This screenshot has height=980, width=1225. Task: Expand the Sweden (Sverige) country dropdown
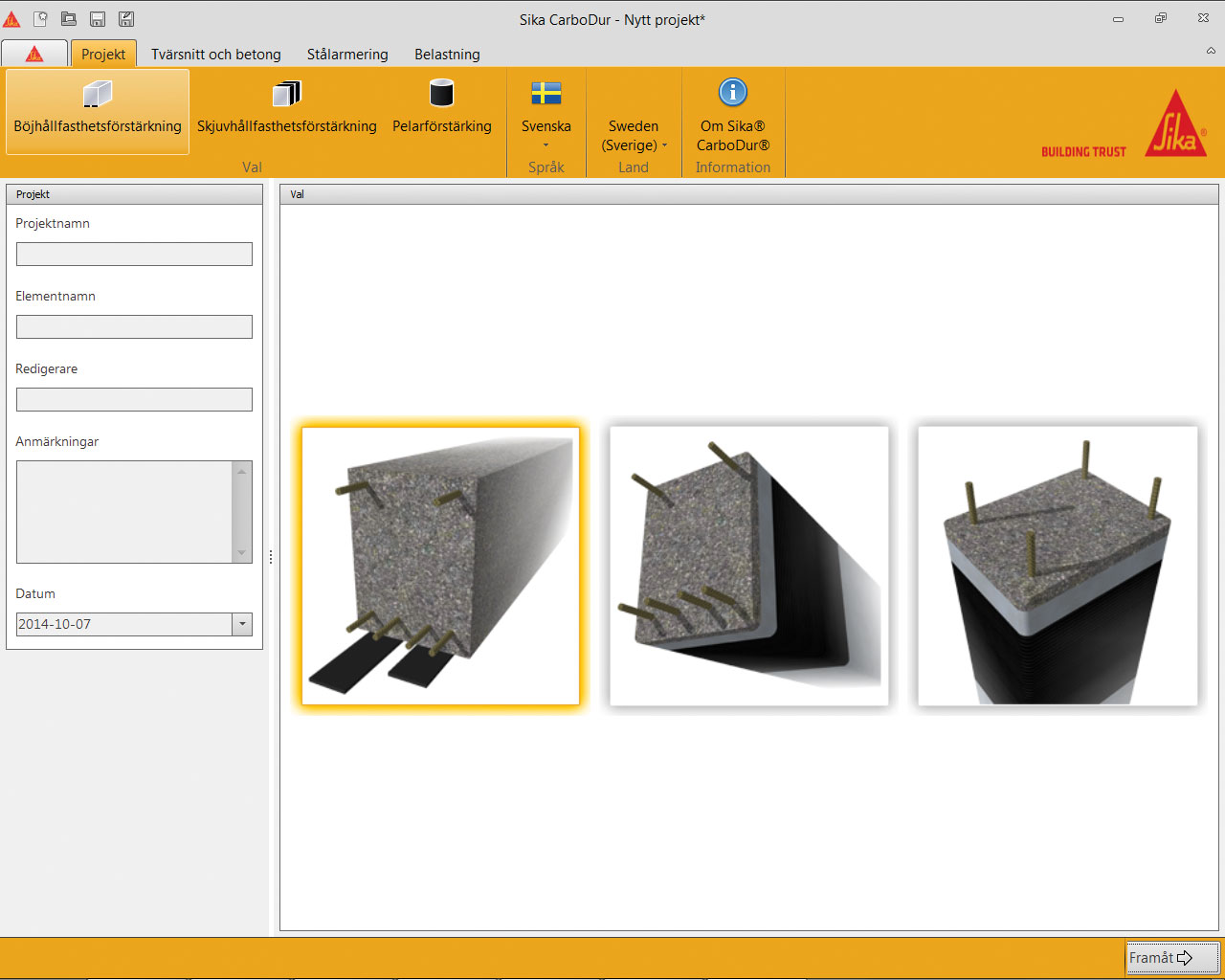coord(634,136)
